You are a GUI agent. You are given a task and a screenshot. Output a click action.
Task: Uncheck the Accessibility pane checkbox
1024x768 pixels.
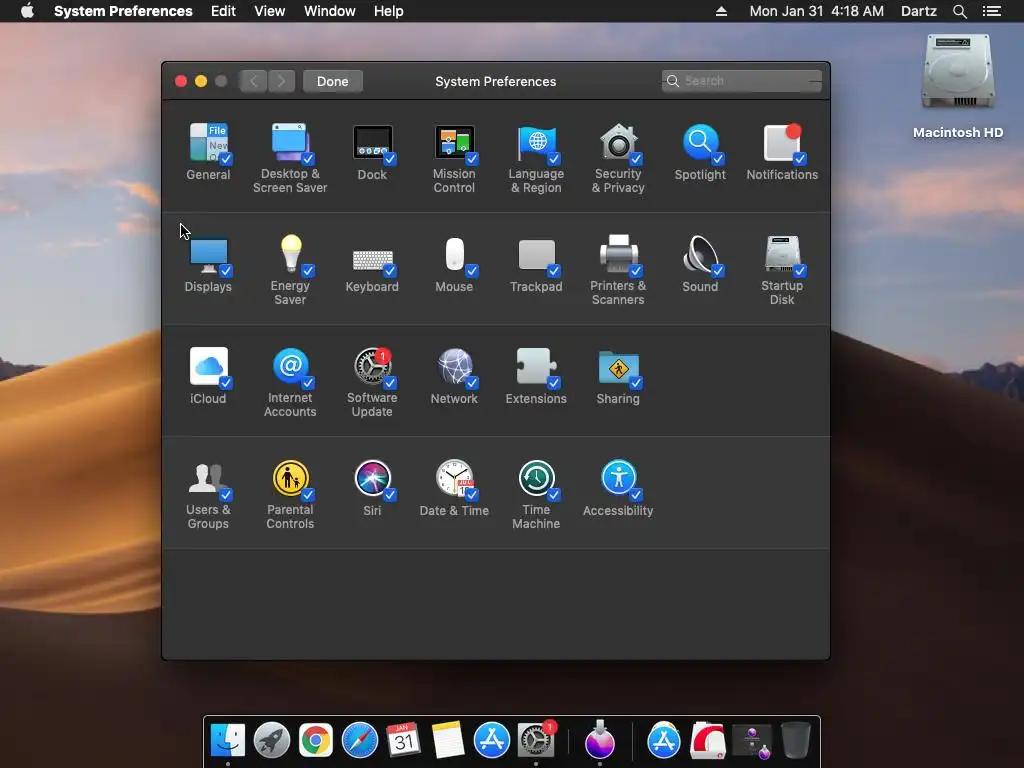635,494
